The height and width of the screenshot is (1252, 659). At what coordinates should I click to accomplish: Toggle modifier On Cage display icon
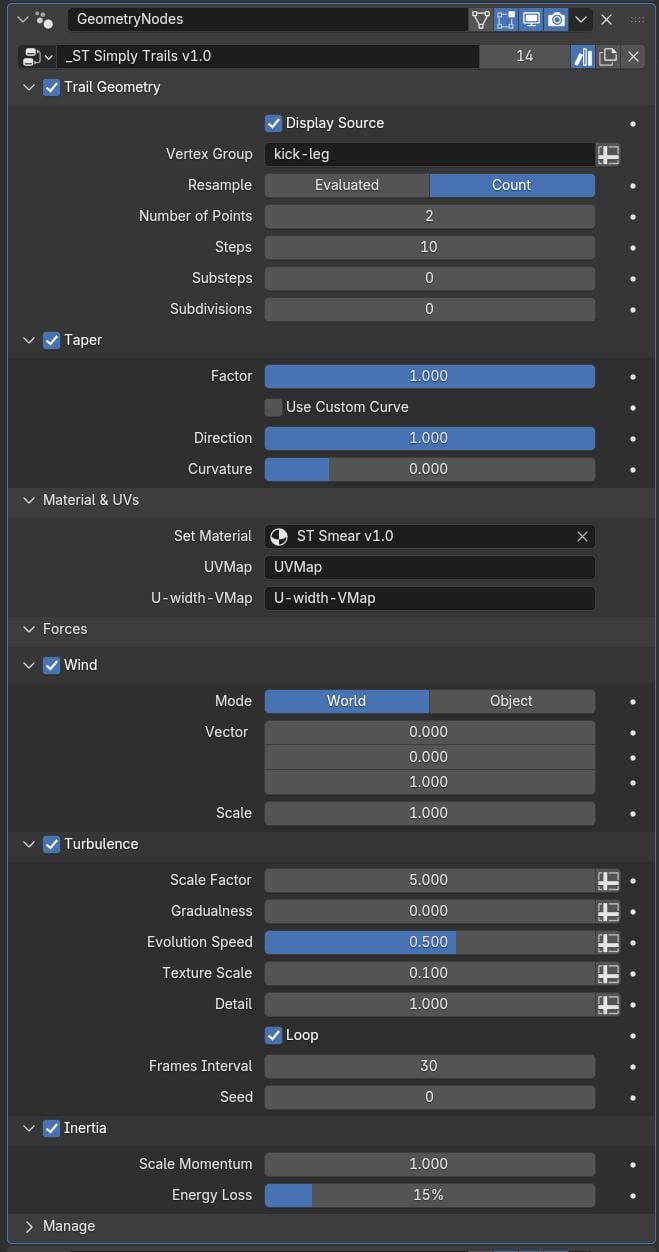pyautogui.click(x=481, y=19)
